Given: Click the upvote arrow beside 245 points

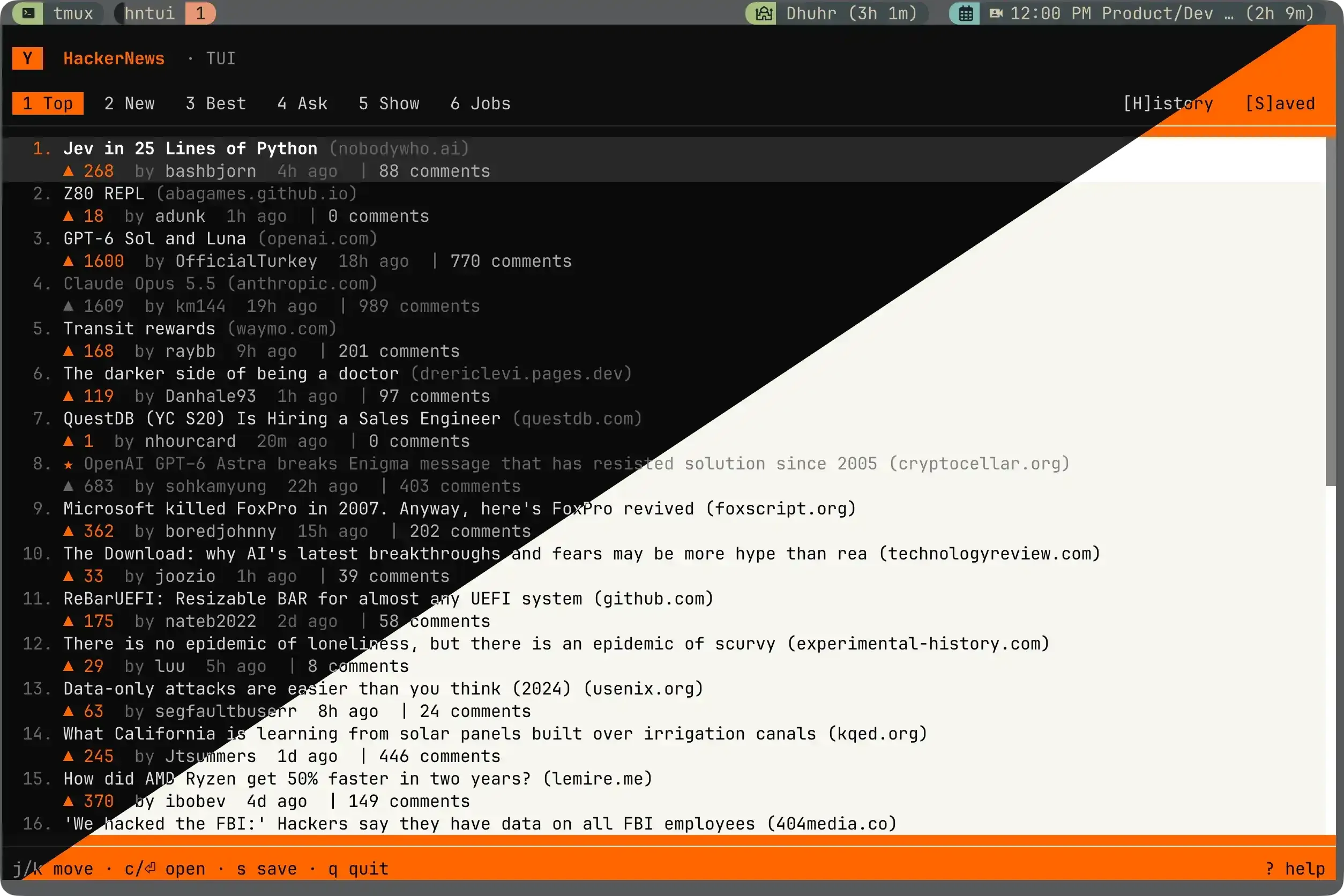Looking at the screenshot, I should (69, 756).
